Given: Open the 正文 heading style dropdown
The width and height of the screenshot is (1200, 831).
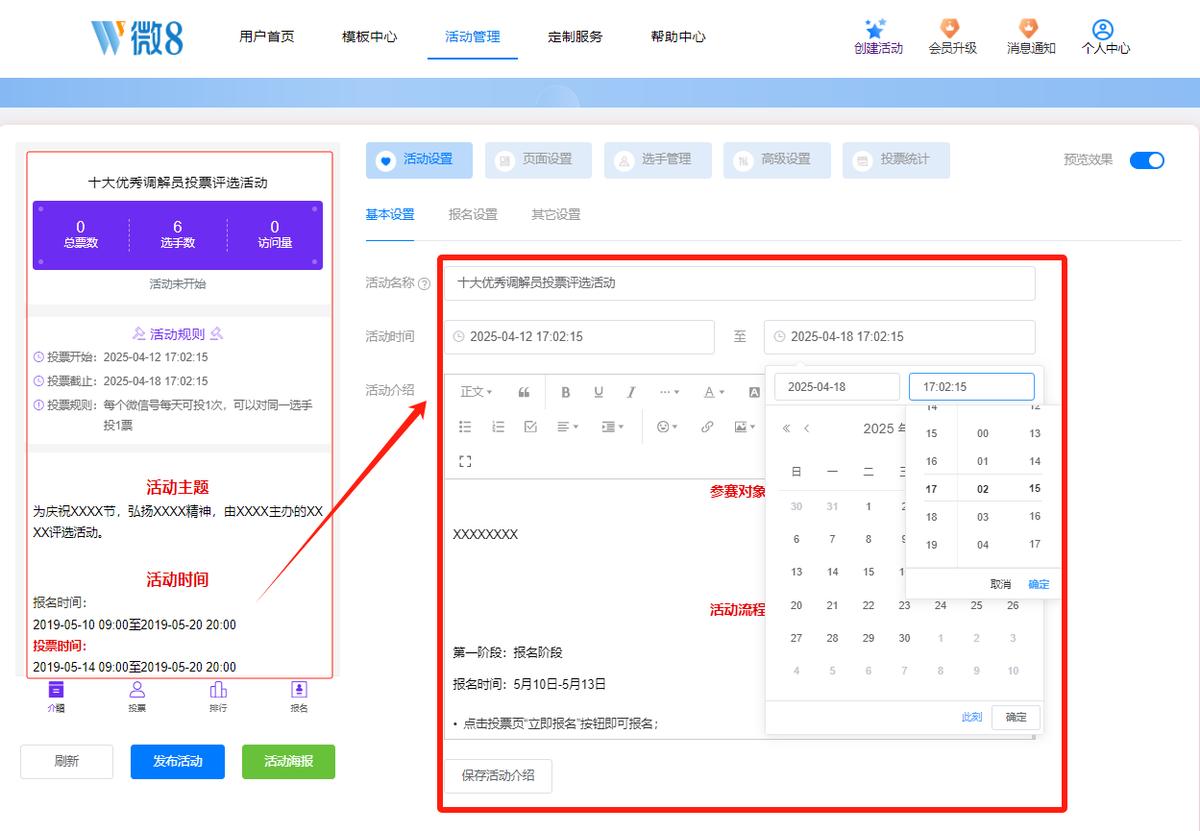Looking at the screenshot, I should (476, 392).
